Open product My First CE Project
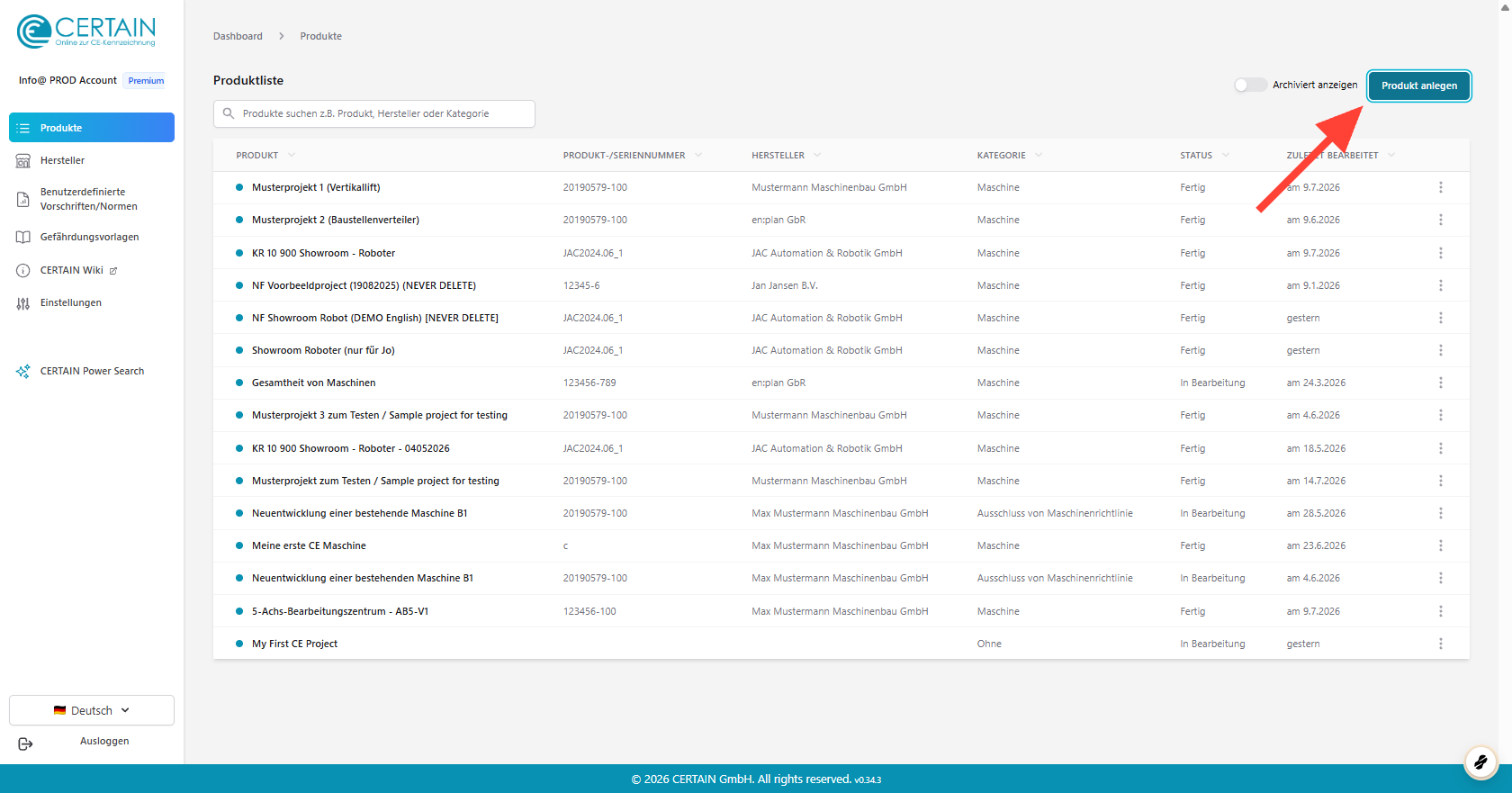This screenshot has width=1512, height=793. coord(295,644)
